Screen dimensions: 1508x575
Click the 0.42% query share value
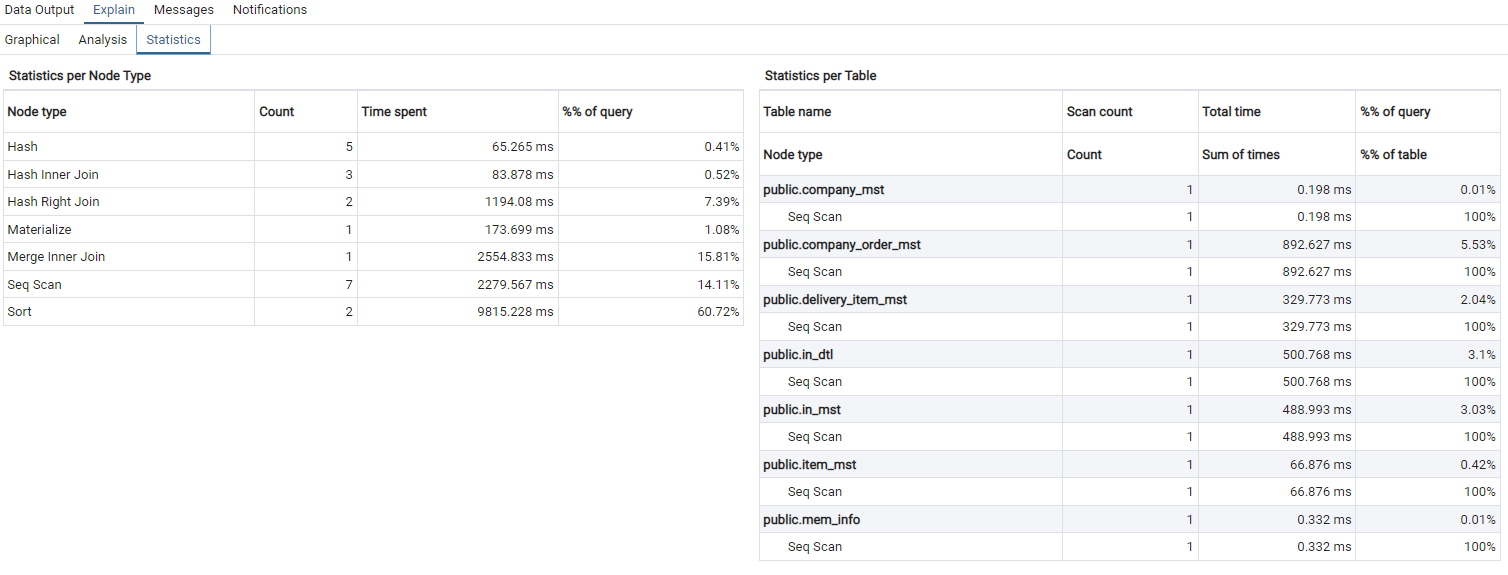click(1477, 465)
